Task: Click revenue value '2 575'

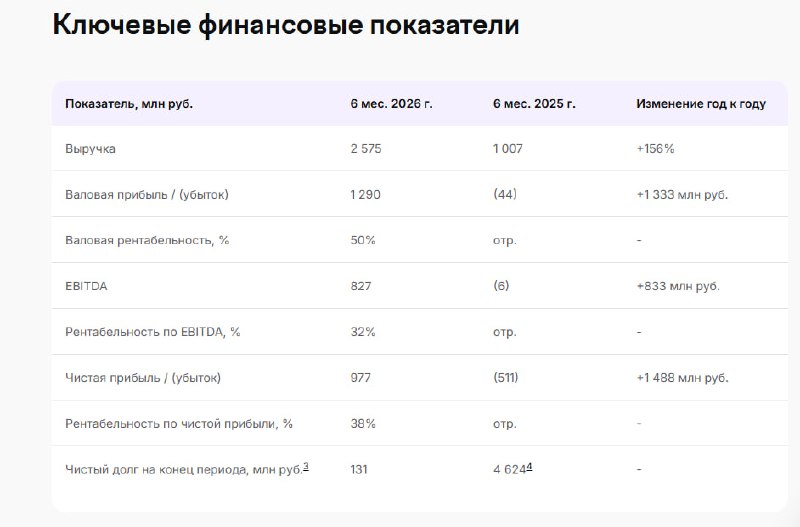Action: [366, 148]
